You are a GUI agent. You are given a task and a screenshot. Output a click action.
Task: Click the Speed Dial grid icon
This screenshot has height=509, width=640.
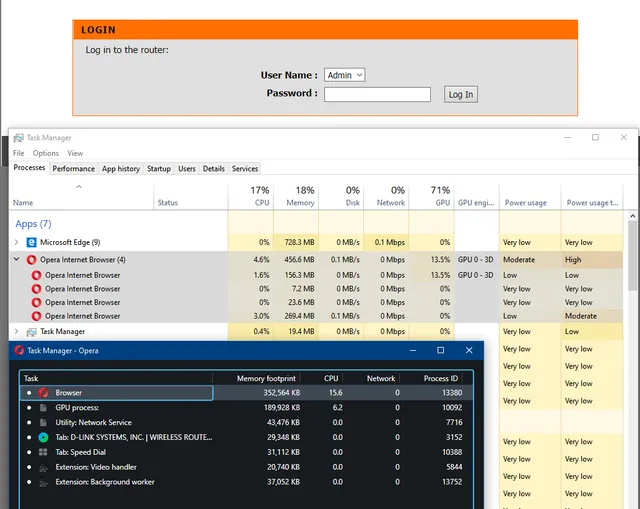pos(43,452)
